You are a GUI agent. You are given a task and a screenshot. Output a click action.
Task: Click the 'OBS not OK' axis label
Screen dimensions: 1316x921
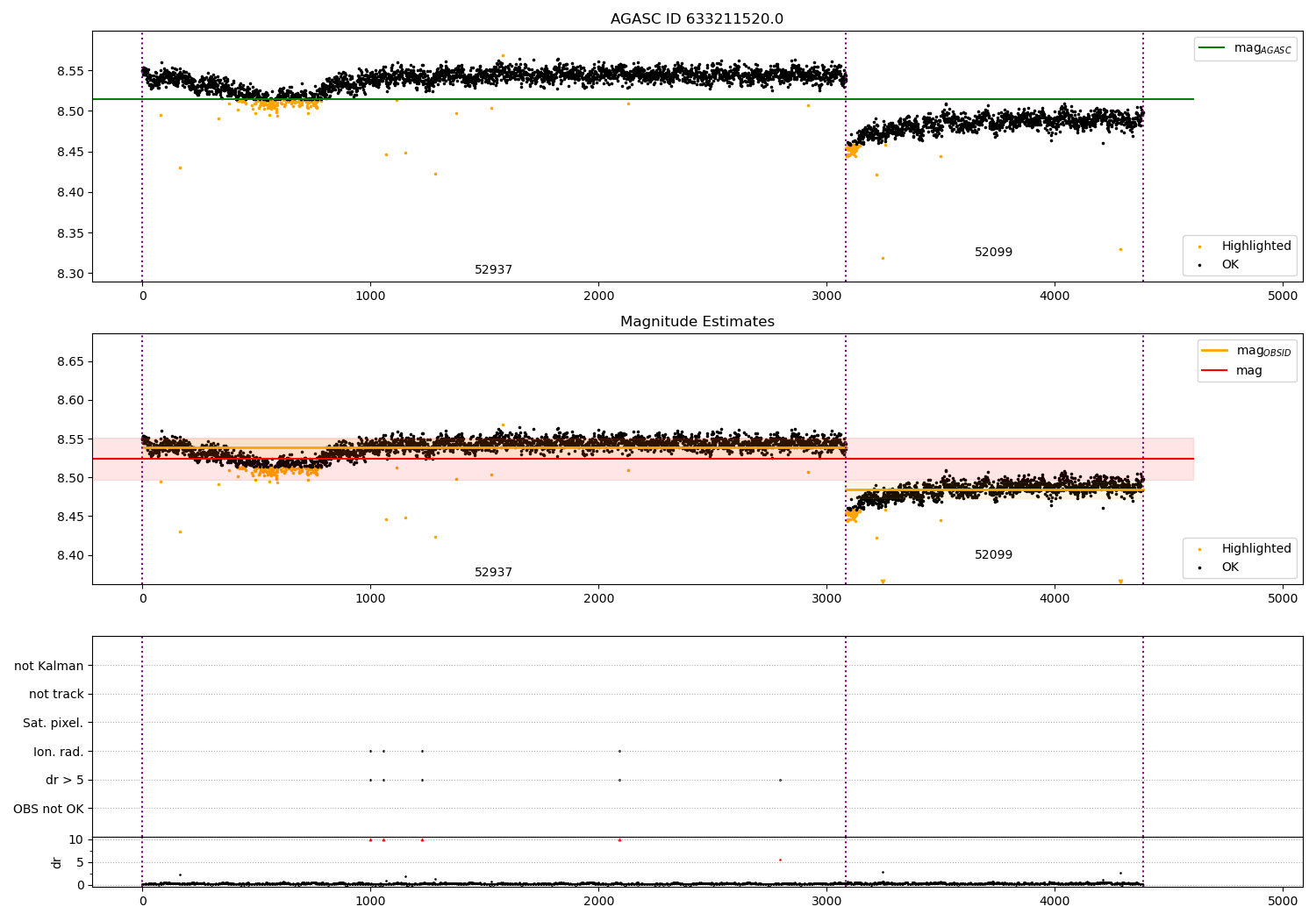[49, 809]
